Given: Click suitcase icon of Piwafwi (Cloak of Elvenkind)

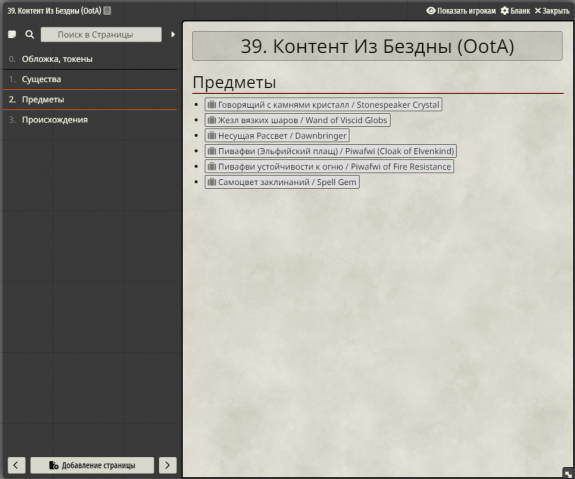Looking at the screenshot, I should [x=212, y=151].
